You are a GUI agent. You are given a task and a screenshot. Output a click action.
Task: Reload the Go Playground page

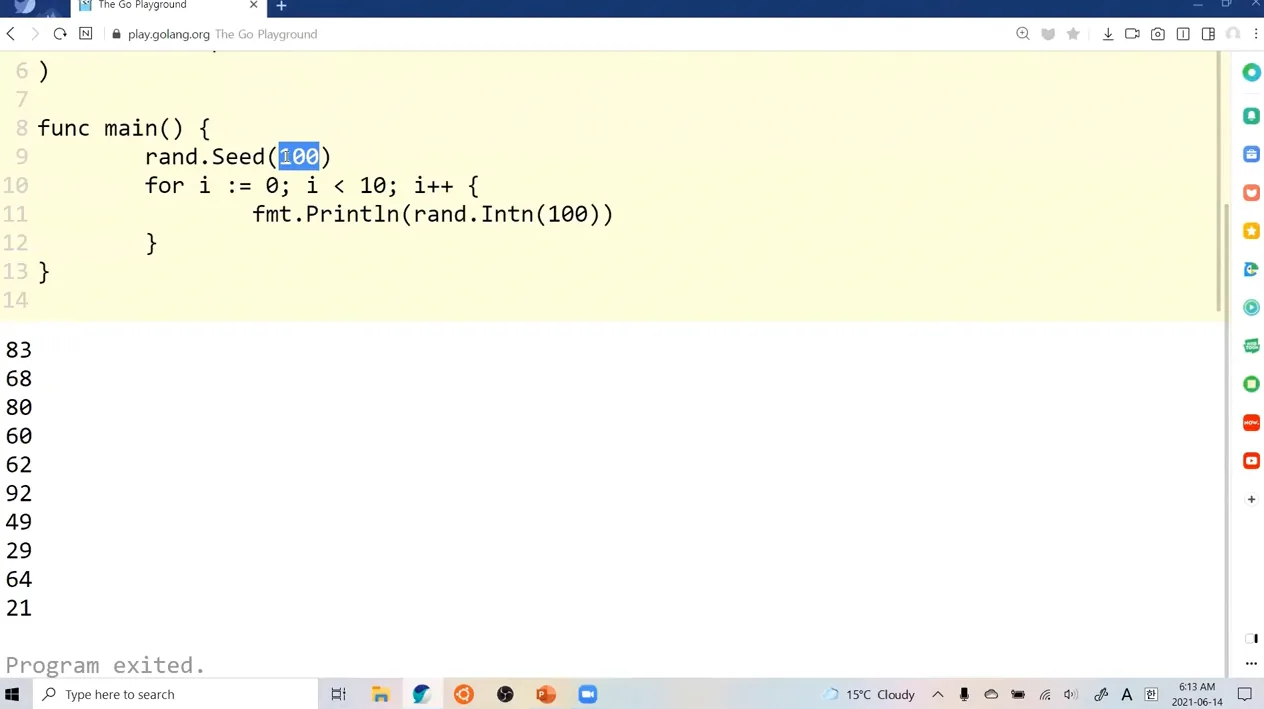pyautogui.click(x=60, y=34)
